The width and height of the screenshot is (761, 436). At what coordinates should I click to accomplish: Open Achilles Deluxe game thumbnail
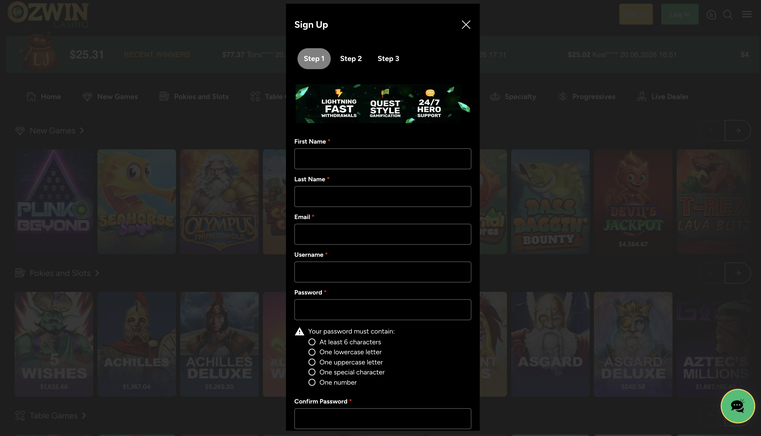[x=219, y=344]
